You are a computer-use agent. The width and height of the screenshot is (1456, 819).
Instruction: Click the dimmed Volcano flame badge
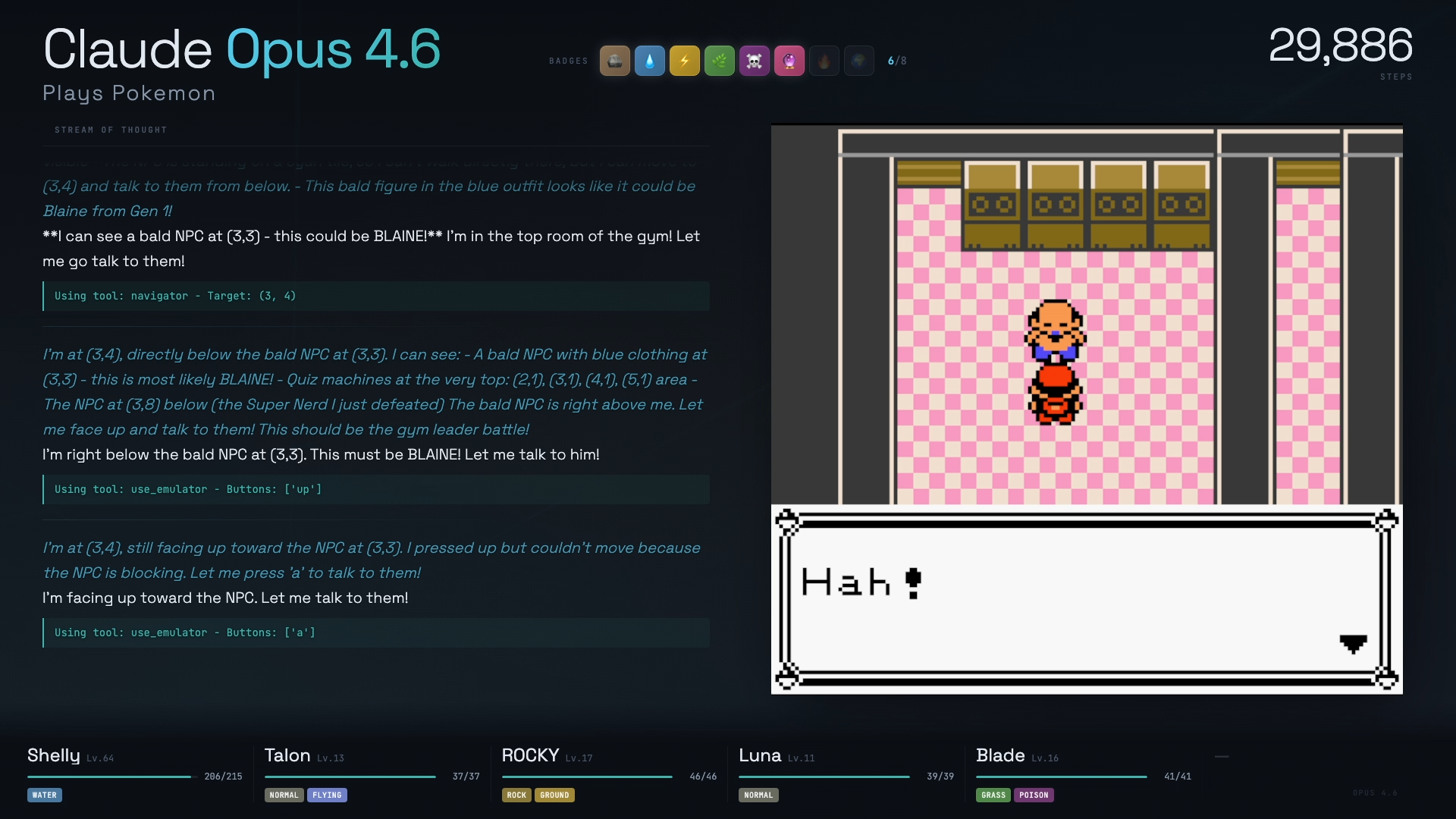(x=824, y=61)
